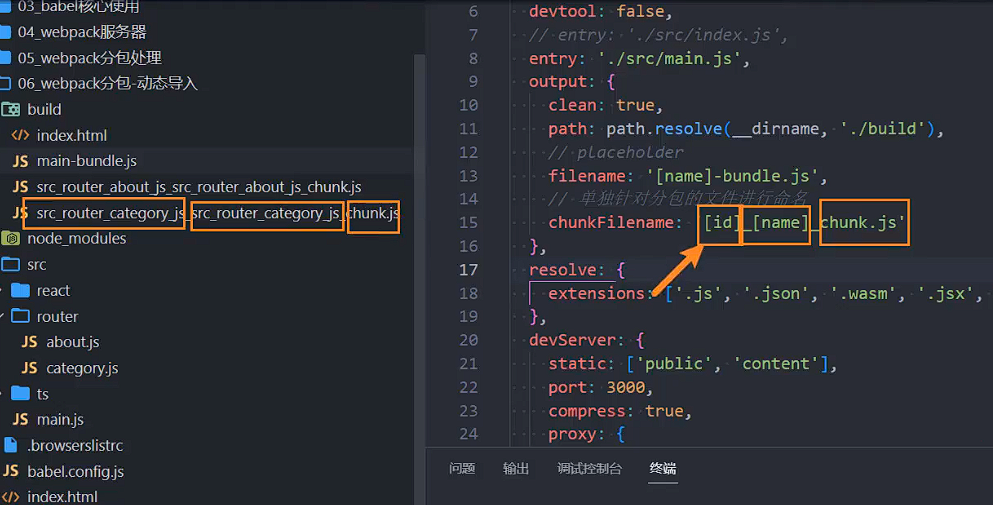Collapse the router folder
The image size is (993, 505).
(57, 316)
